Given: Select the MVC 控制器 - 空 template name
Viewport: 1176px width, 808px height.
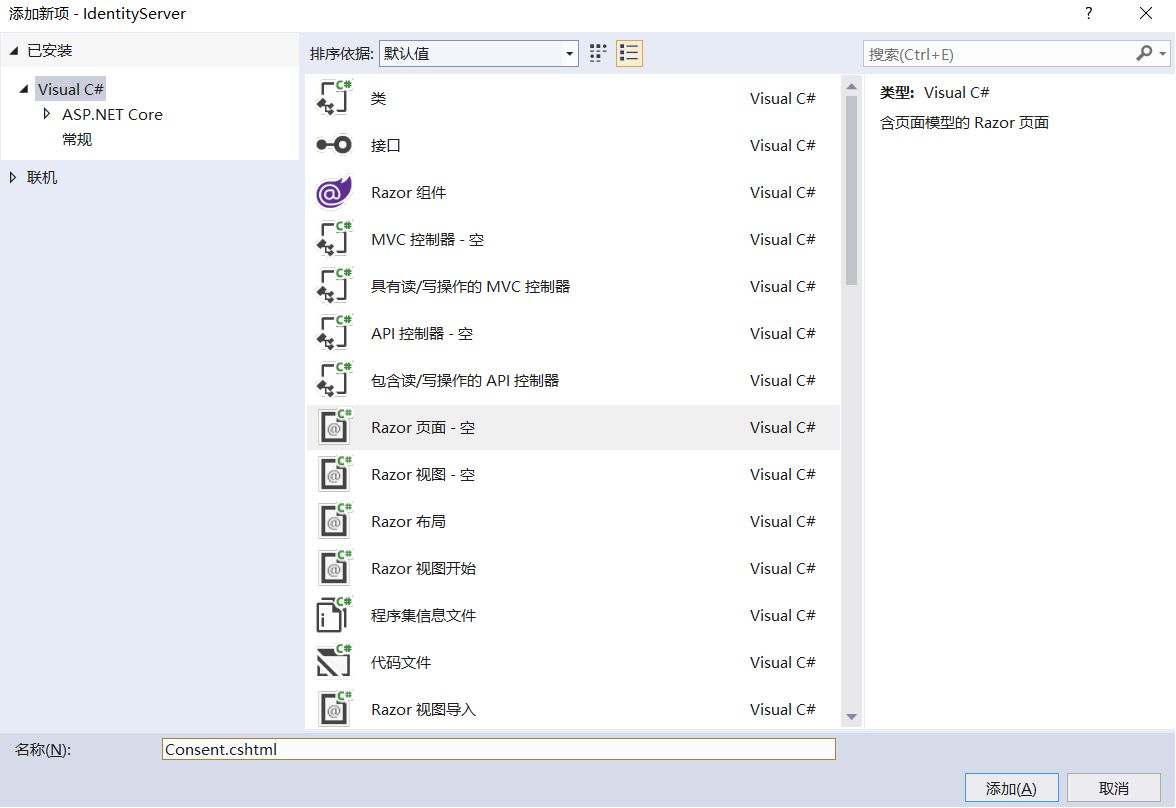Looking at the screenshot, I should pyautogui.click(x=428, y=239).
